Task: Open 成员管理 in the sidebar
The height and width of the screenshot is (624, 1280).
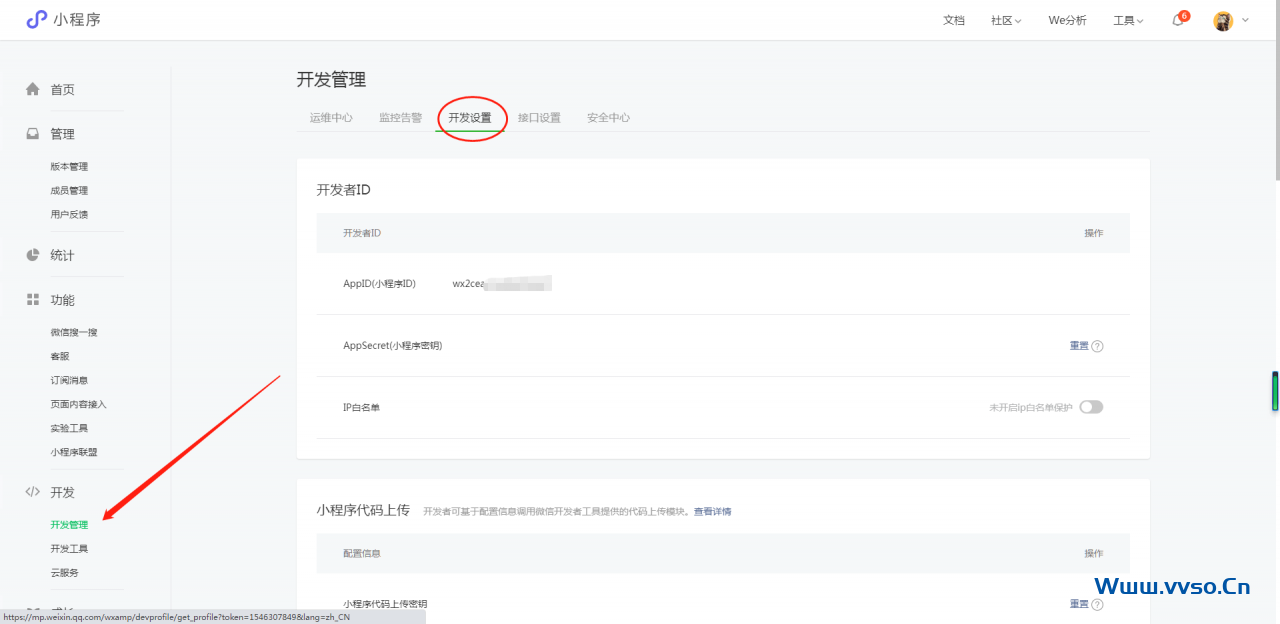Action: [69, 190]
